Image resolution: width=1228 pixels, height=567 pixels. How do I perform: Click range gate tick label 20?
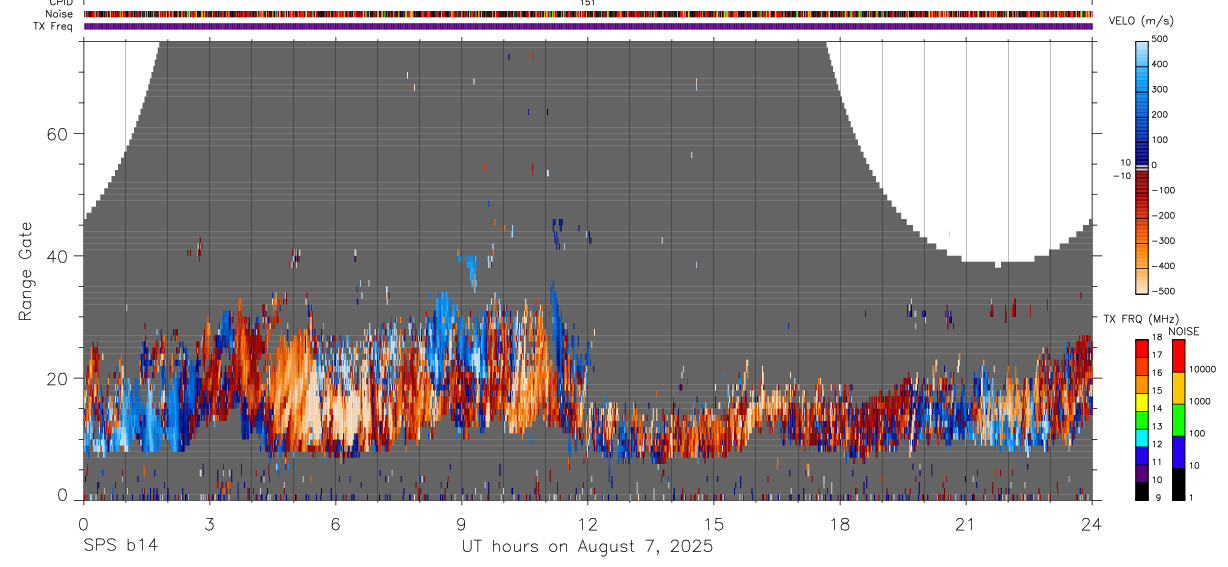pos(57,378)
